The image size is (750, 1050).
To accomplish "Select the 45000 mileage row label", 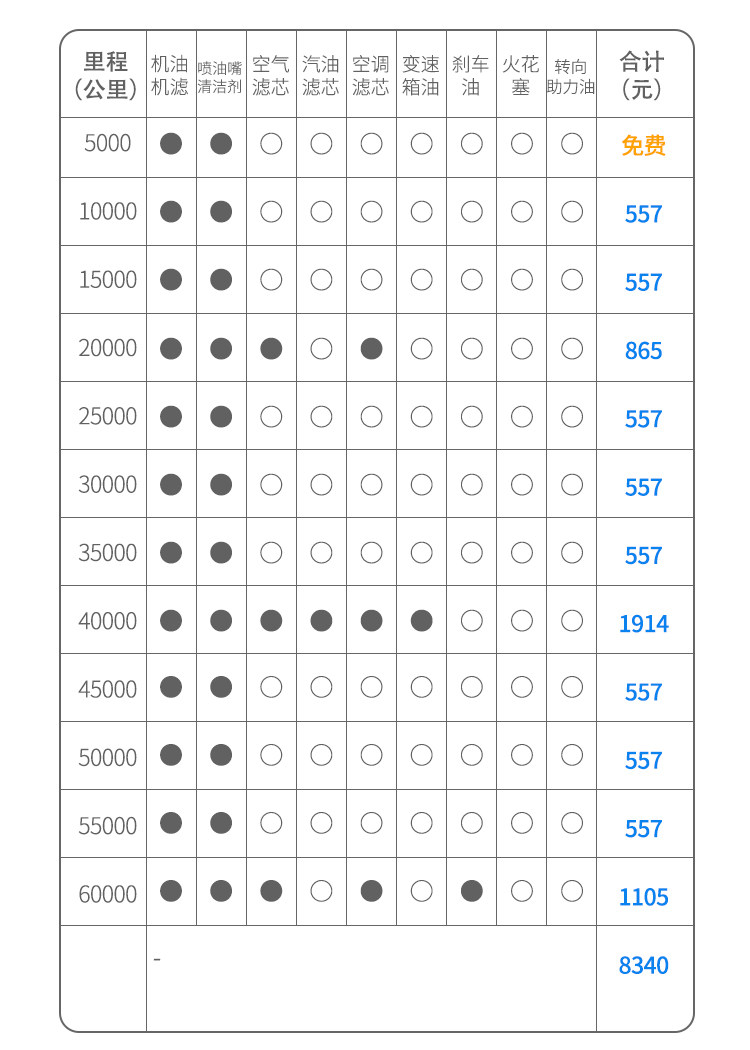I will [107, 689].
